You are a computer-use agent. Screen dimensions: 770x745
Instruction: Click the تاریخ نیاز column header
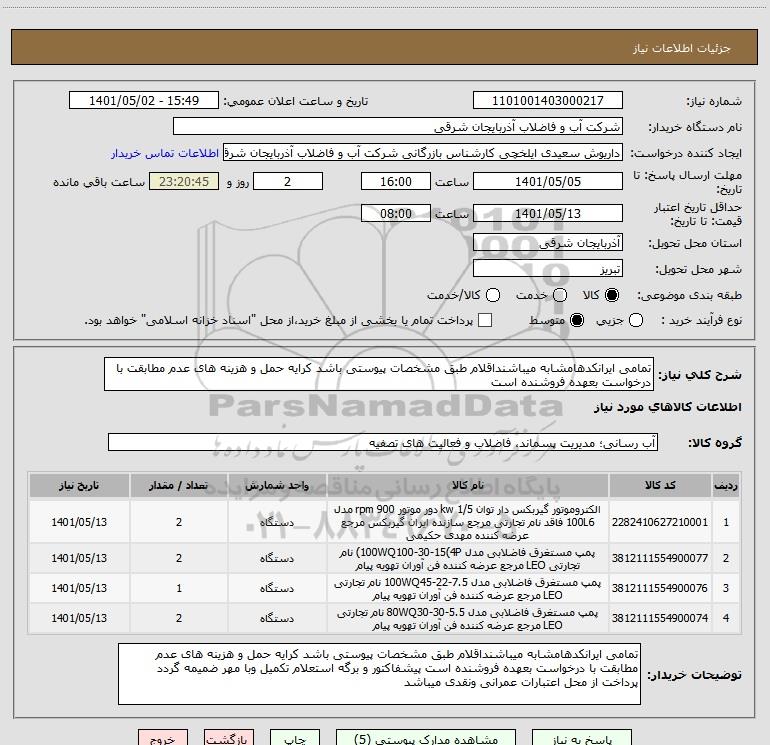pyautogui.click(x=79, y=485)
